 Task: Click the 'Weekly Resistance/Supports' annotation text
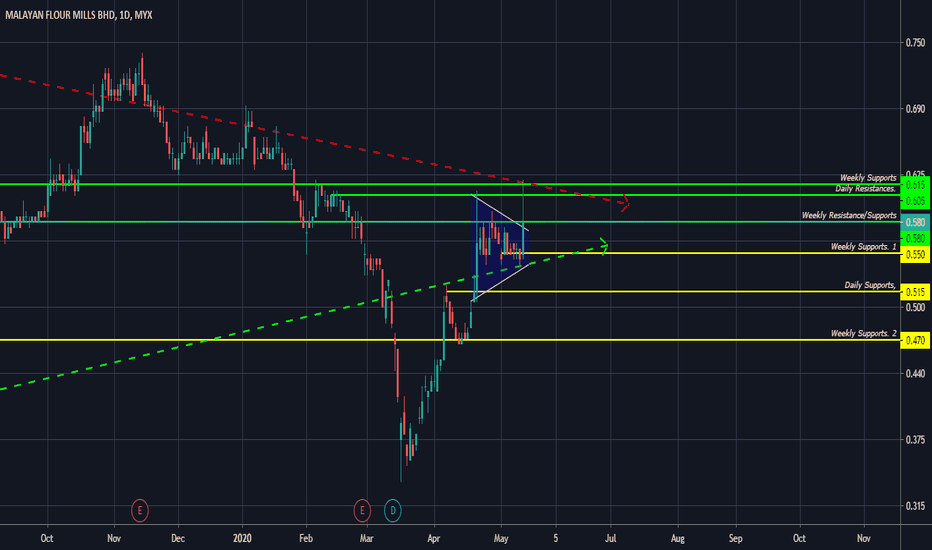(x=849, y=215)
